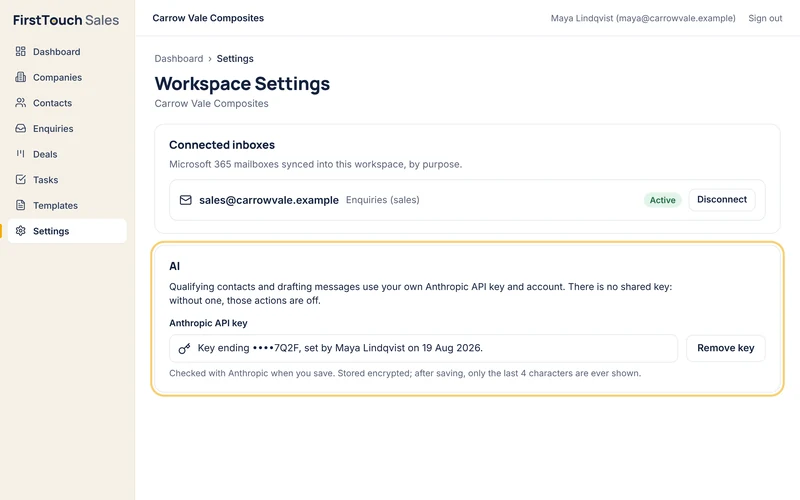Sign out of the account
The width and height of the screenshot is (800, 500).
click(765, 18)
